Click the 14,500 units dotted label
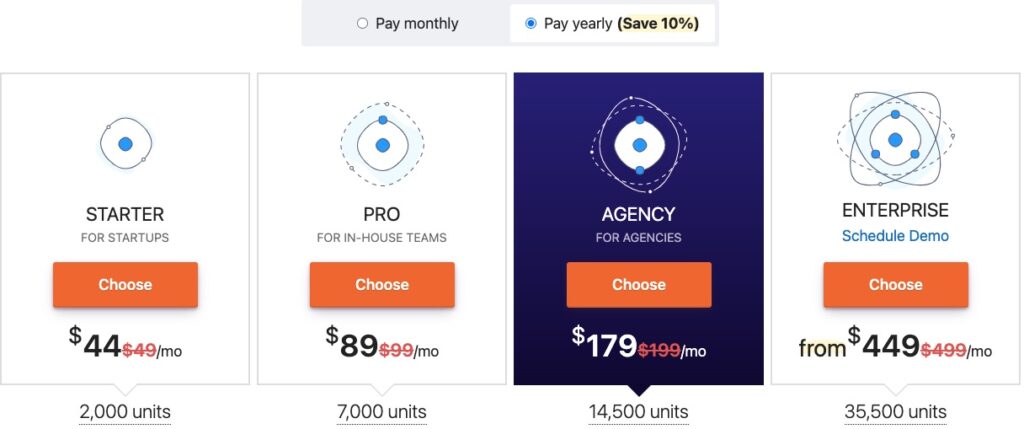This screenshot has height=429, width=1024. [x=639, y=413]
